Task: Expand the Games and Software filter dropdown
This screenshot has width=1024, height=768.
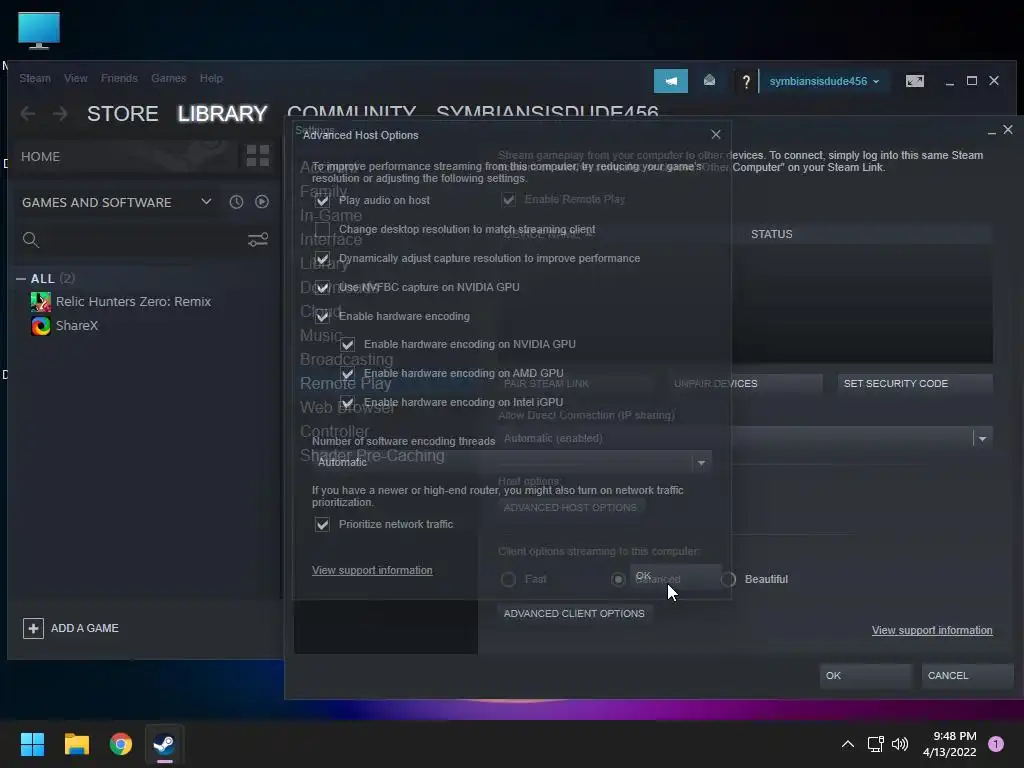Action: pyautogui.click(x=206, y=202)
